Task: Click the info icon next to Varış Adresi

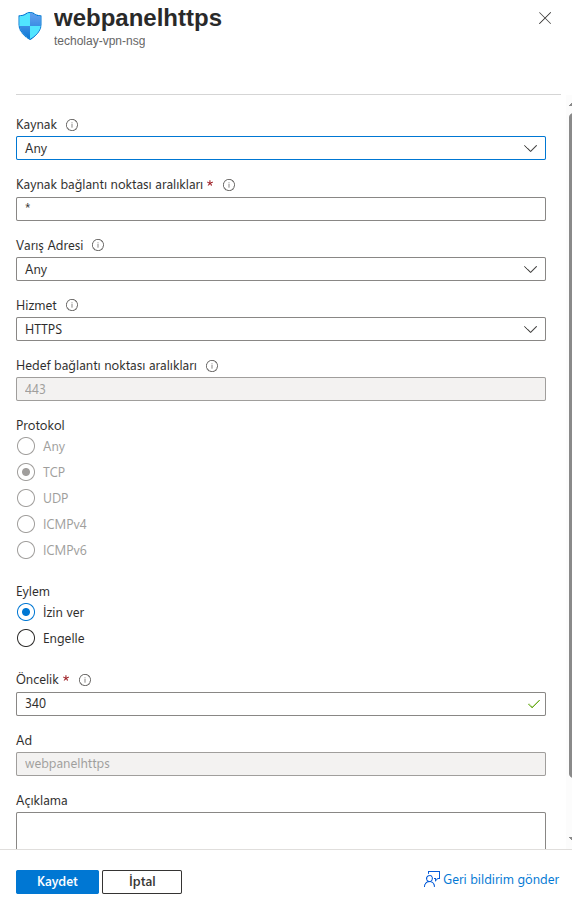Action: 98,245
